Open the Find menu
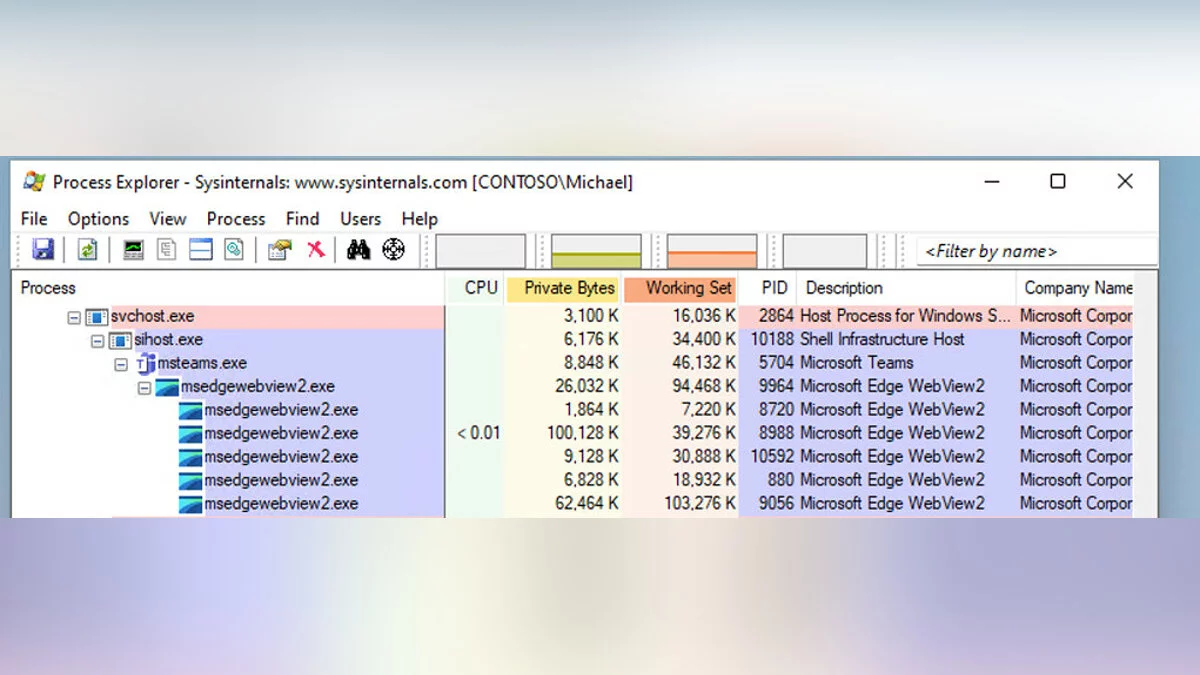Image resolution: width=1200 pixels, height=675 pixels. [302, 218]
